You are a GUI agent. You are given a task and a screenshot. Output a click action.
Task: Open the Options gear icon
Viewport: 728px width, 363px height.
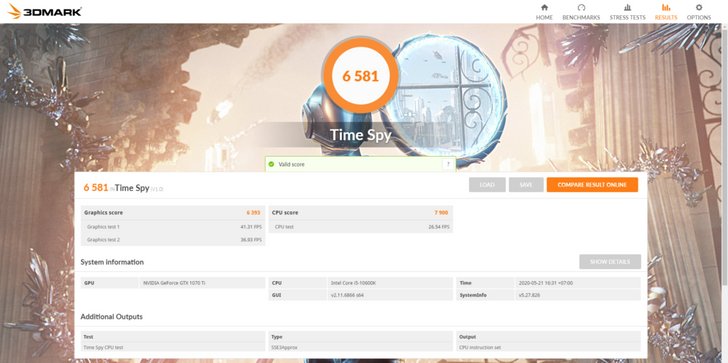pos(699,7)
